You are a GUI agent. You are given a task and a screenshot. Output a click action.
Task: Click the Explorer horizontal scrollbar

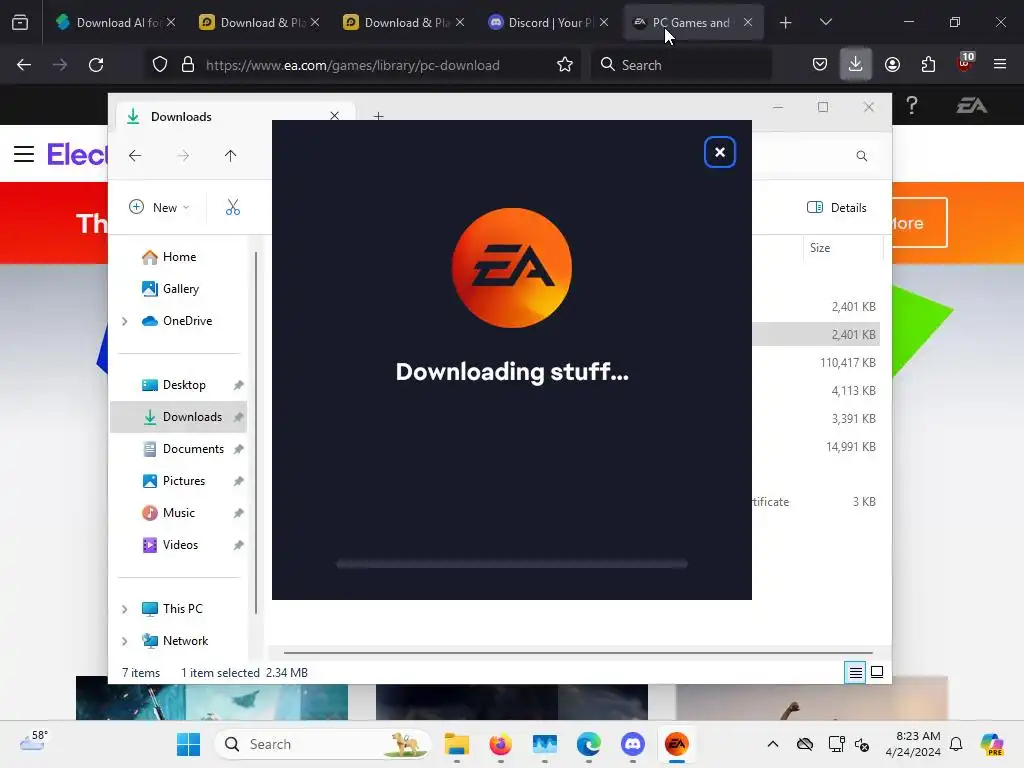click(x=578, y=652)
